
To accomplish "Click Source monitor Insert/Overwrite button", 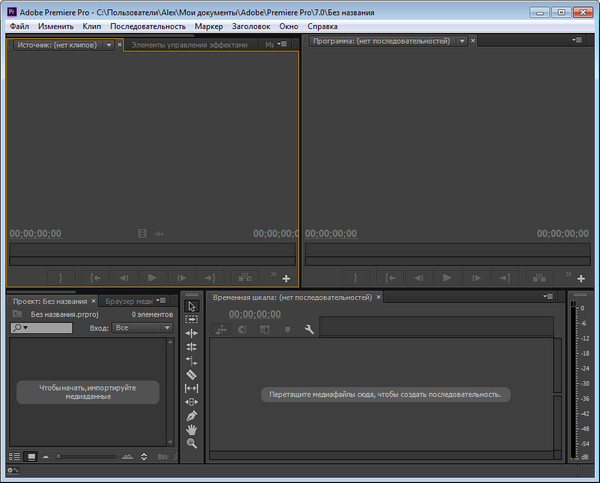I will [x=245, y=277].
